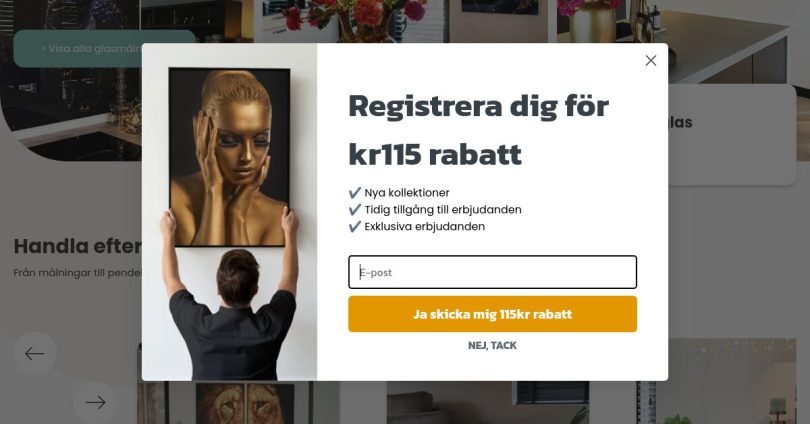Close the discount signup popup
Screen dimensions: 810x424
[x=650, y=60]
